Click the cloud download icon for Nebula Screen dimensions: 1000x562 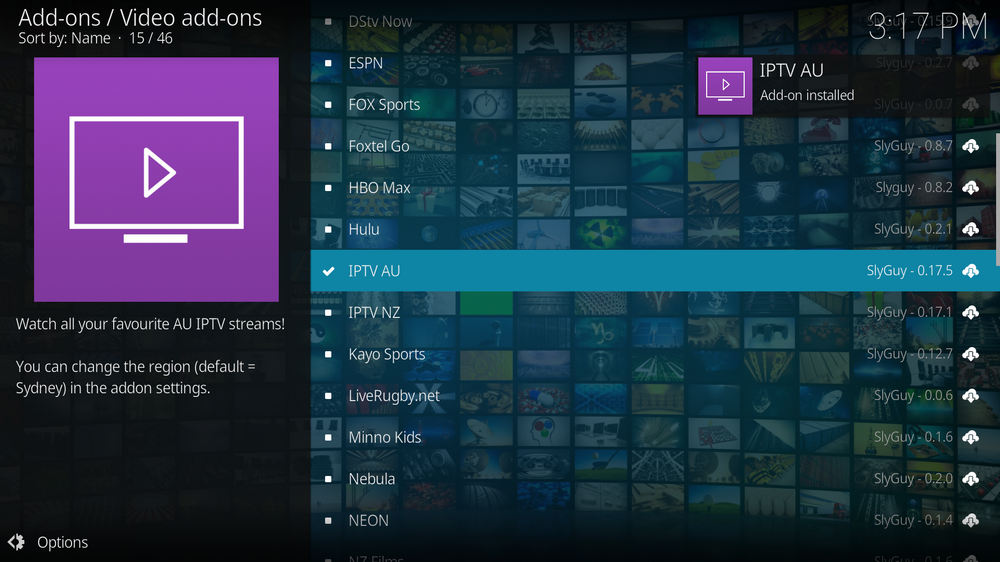point(970,479)
